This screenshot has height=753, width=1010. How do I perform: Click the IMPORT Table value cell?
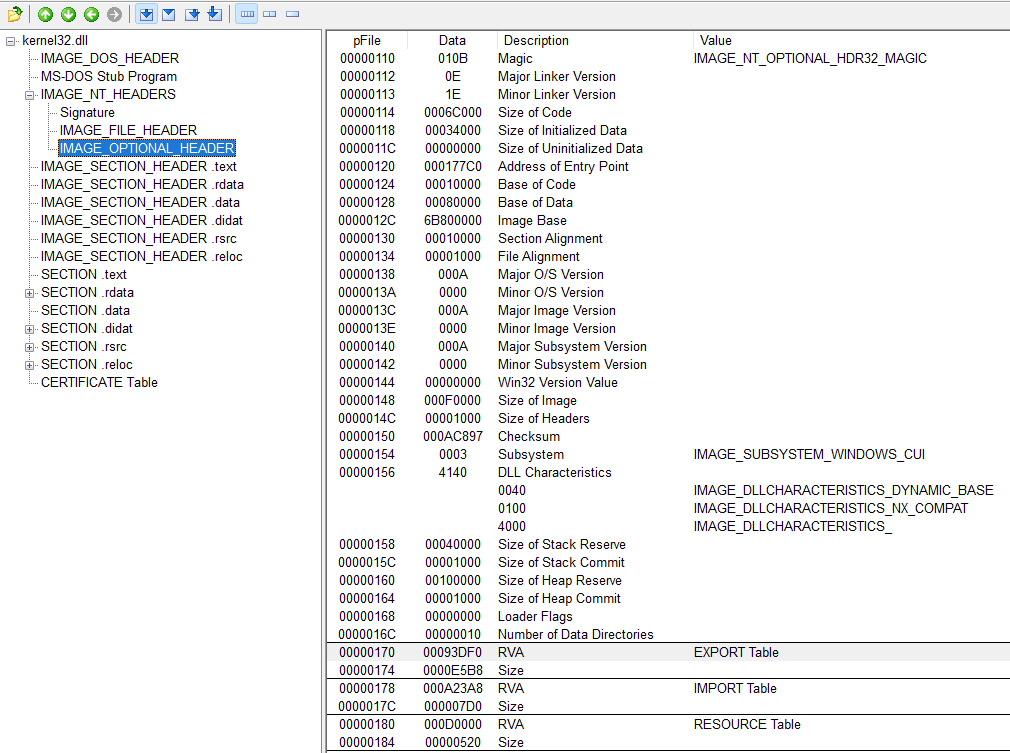735,689
